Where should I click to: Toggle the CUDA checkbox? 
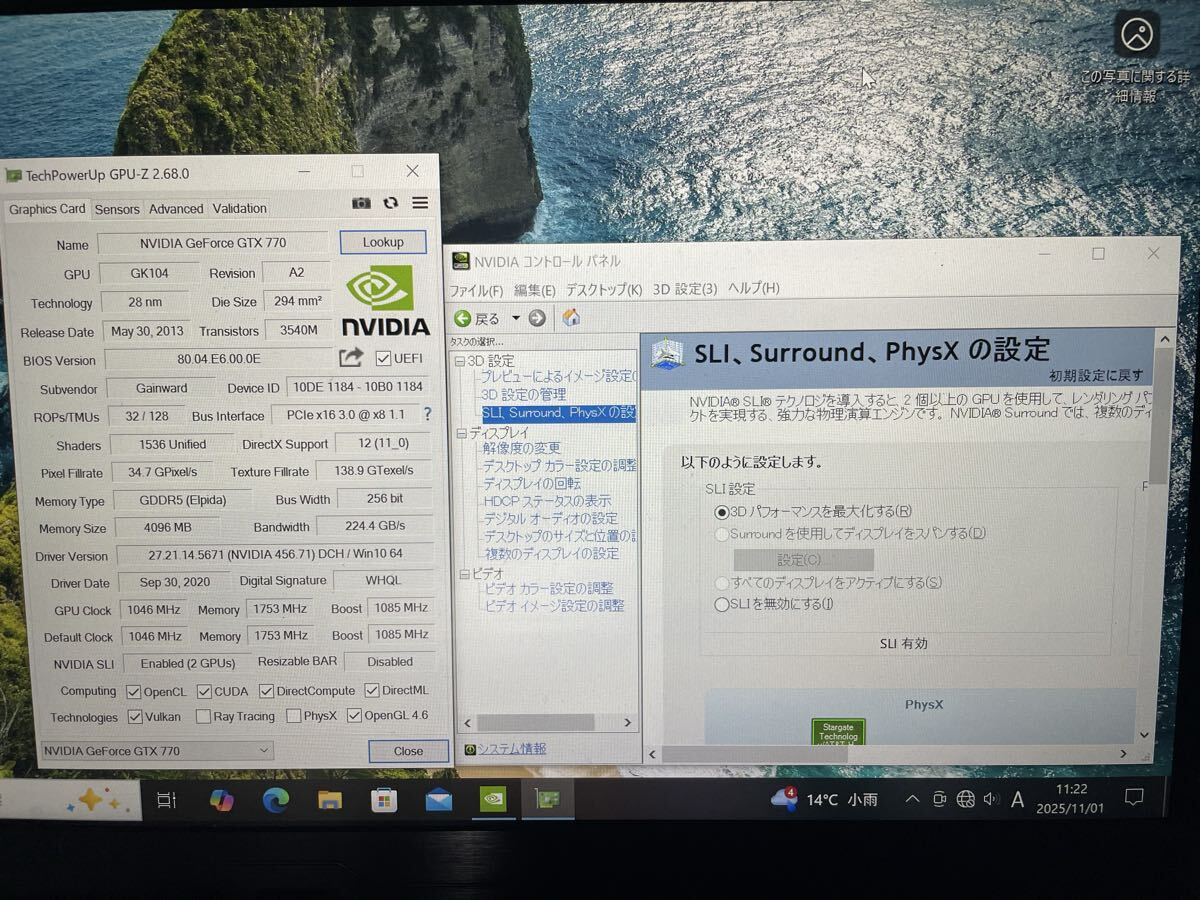click(x=204, y=691)
